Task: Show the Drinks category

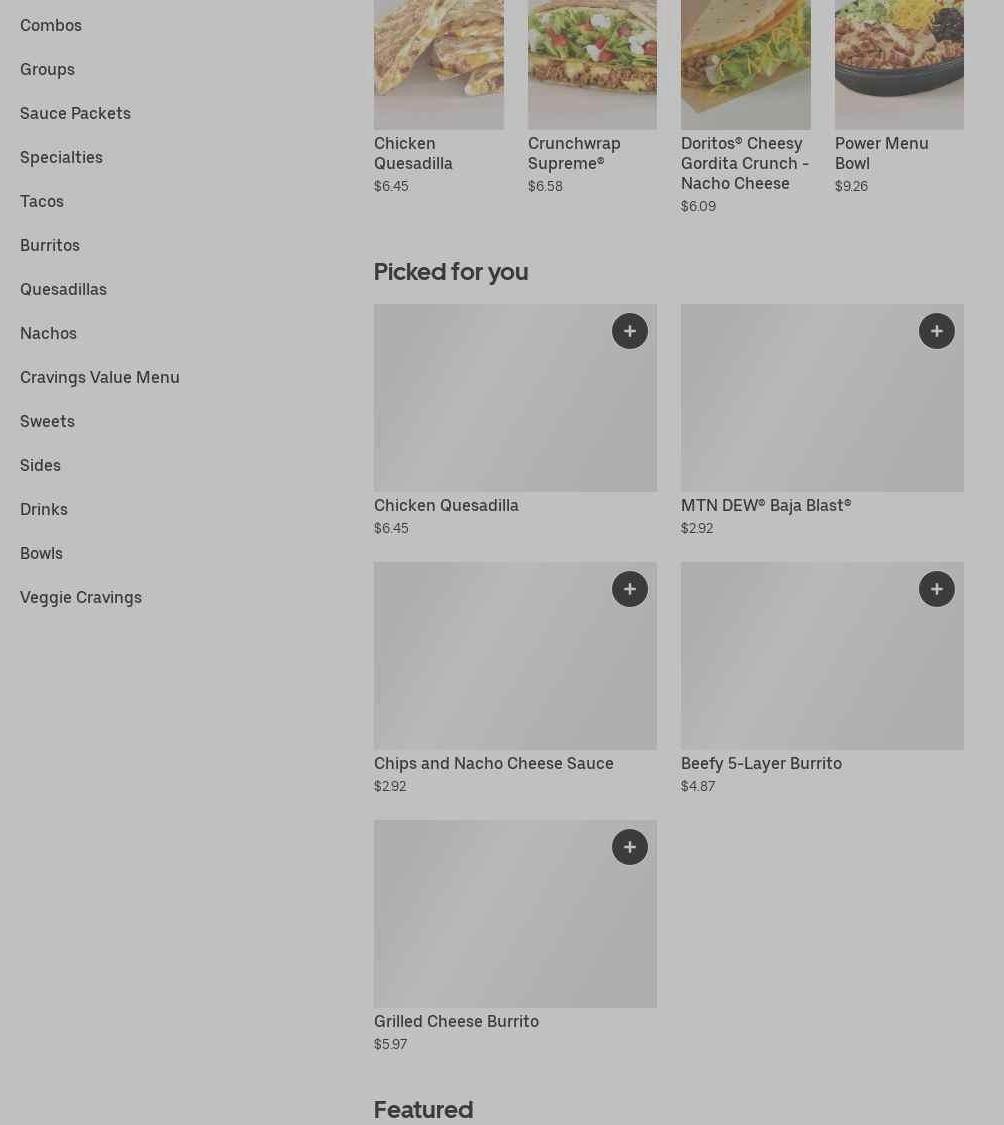Action: click(x=44, y=509)
